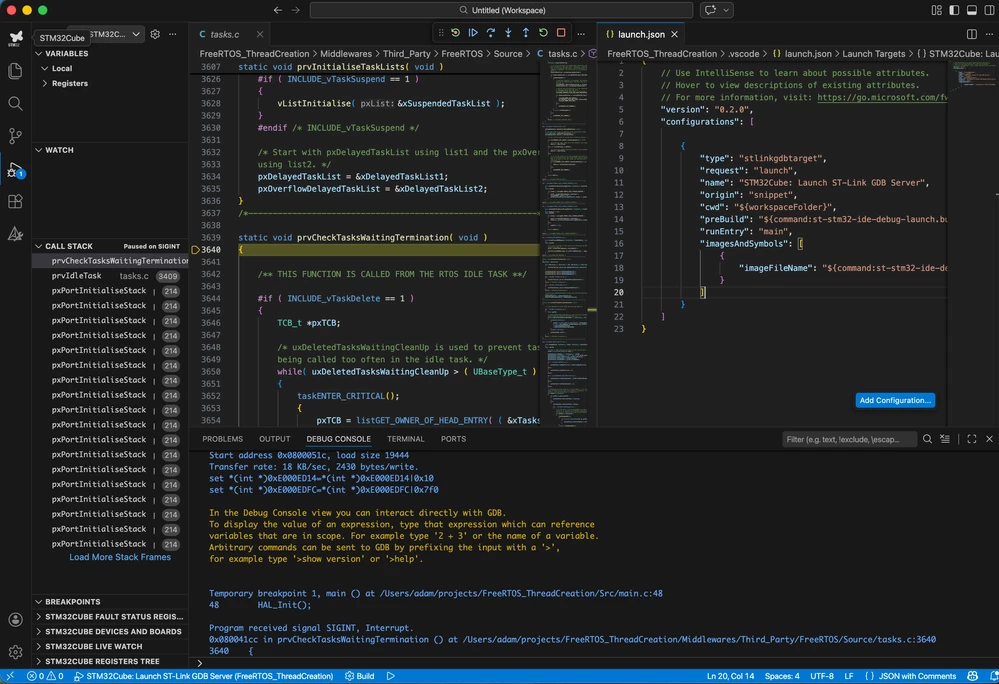Switch to the DEBUG CONSOLE tab
The width and height of the screenshot is (999, 684).
point(338,439)
